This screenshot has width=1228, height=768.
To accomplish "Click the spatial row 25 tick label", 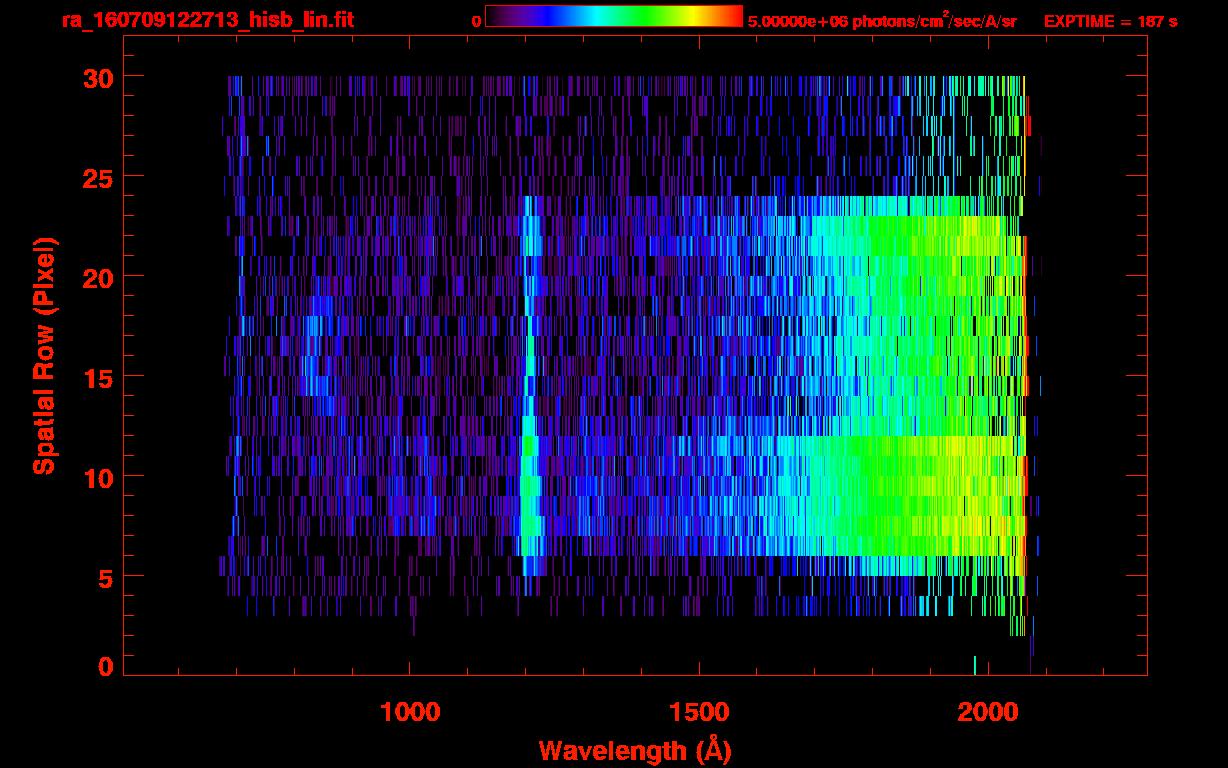I will tap(96, 177).
